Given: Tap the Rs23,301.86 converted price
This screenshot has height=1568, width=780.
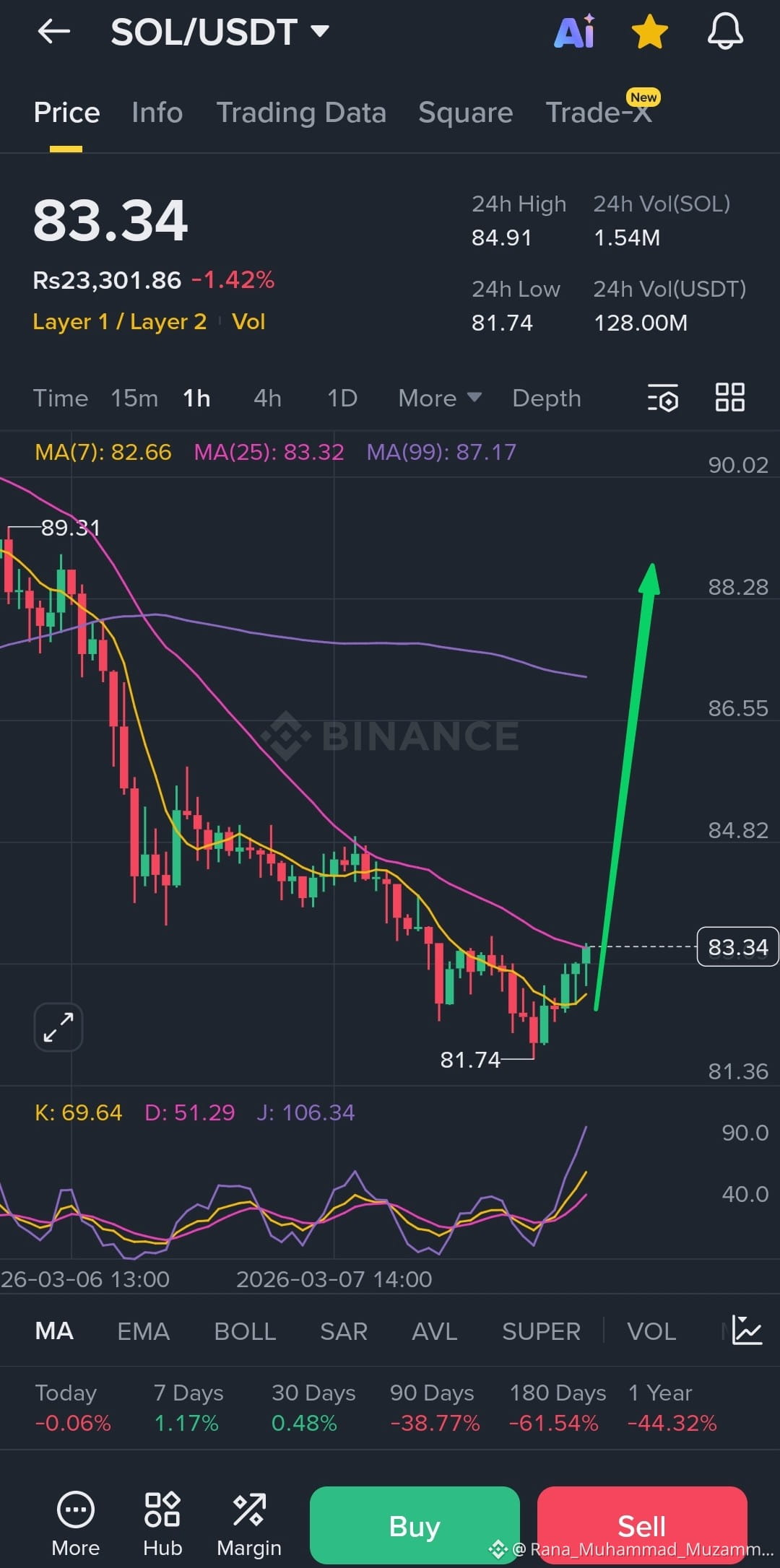Looking at the screenshot, I should (x=107, y=280).
